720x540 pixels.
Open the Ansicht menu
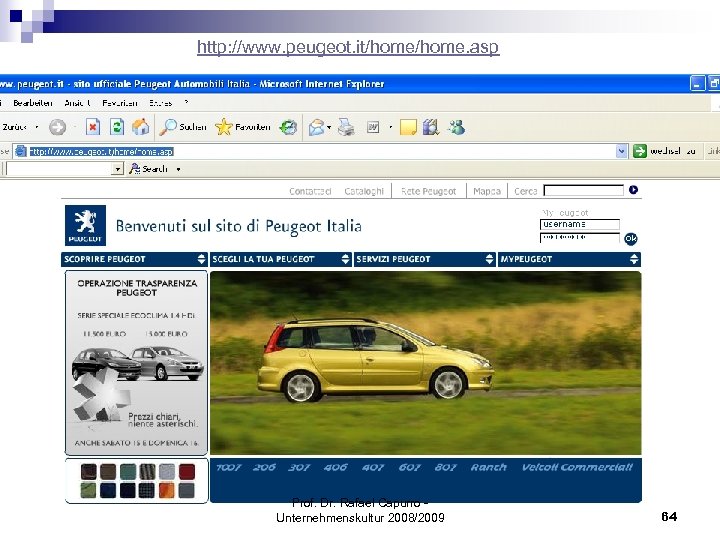78,103
